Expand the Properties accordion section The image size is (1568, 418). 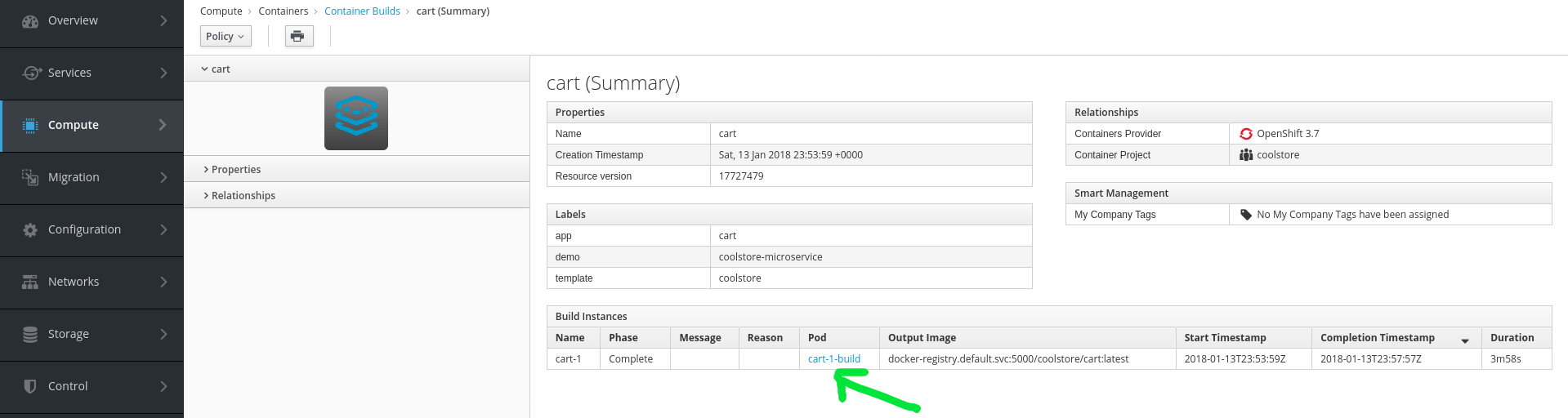[357, 170]
